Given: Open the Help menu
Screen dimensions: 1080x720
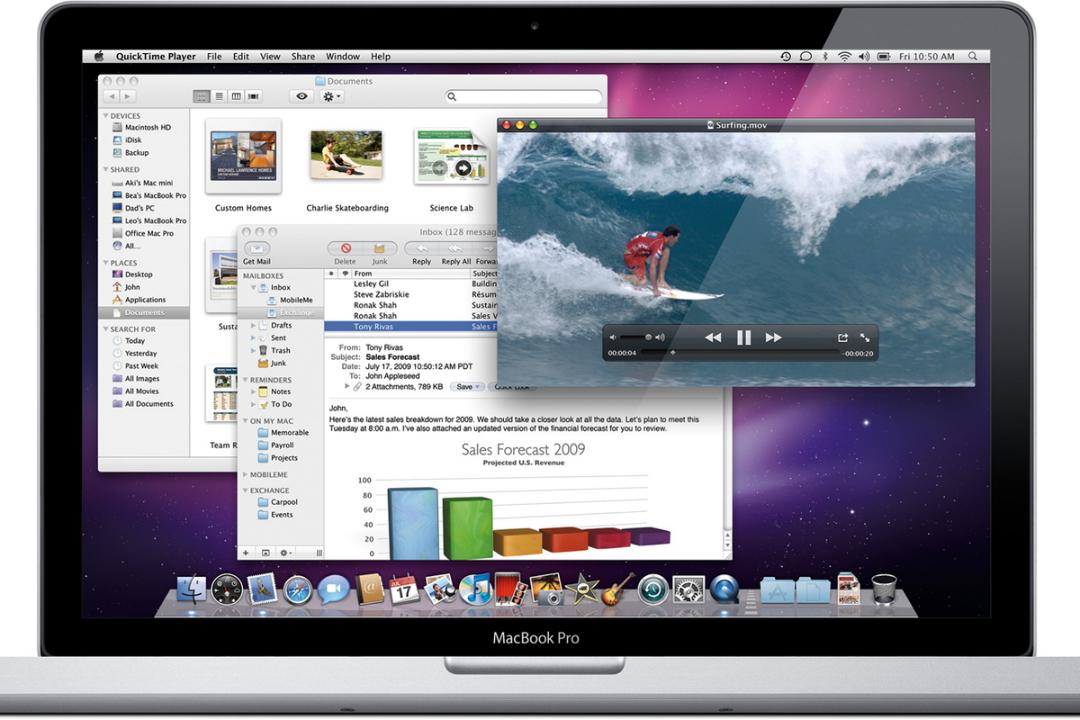Looking at the screenshot, I should coord(381,56).
